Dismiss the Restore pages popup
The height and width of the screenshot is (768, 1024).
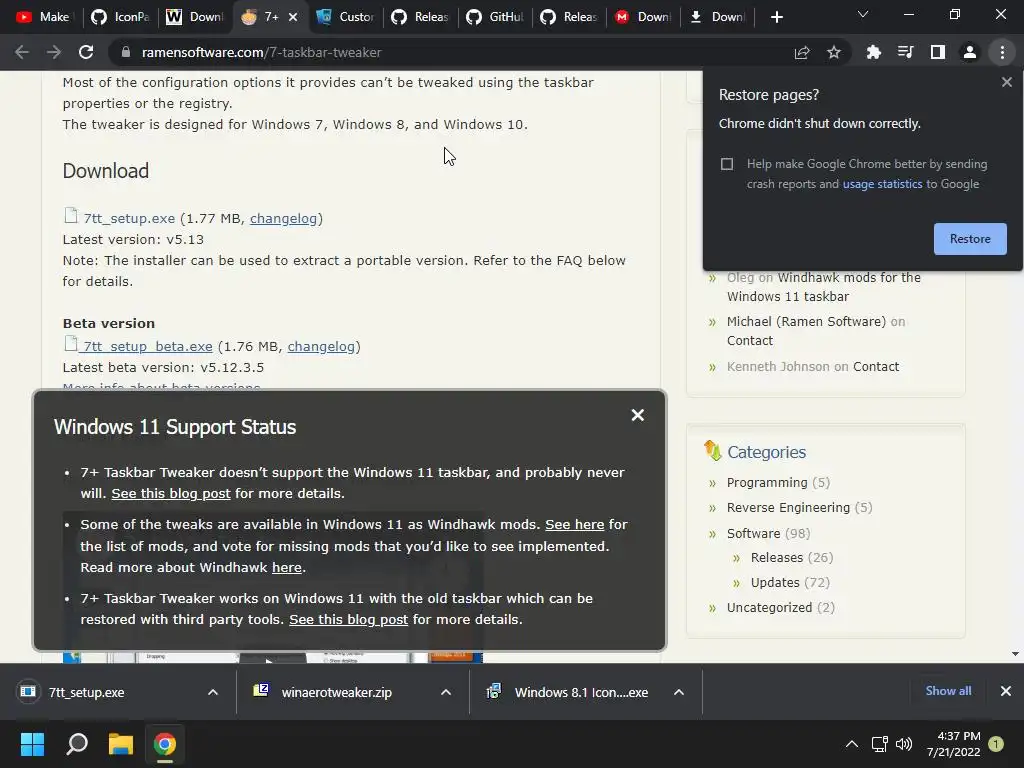coord(1006,82)
